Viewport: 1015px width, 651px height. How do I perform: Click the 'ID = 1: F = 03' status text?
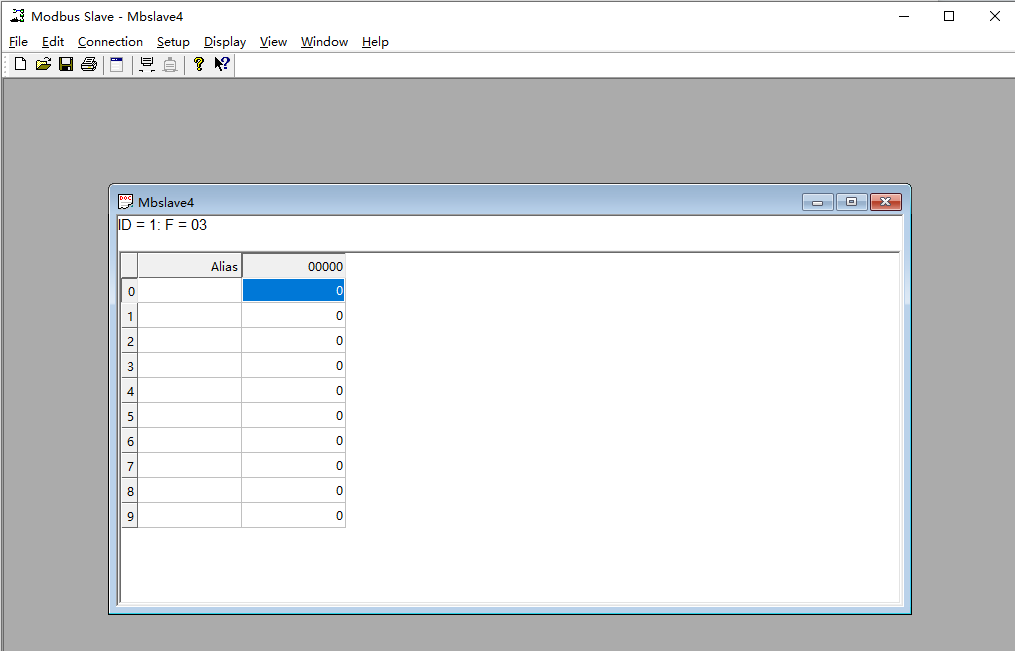[x=162, y=225]
